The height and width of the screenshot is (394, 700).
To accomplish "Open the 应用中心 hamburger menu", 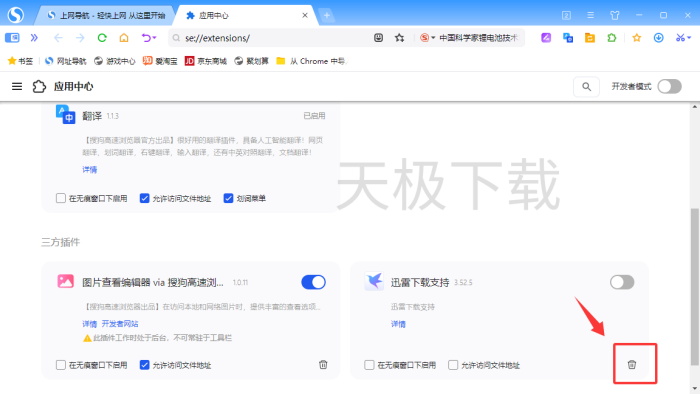I will (x=17, y=87).
